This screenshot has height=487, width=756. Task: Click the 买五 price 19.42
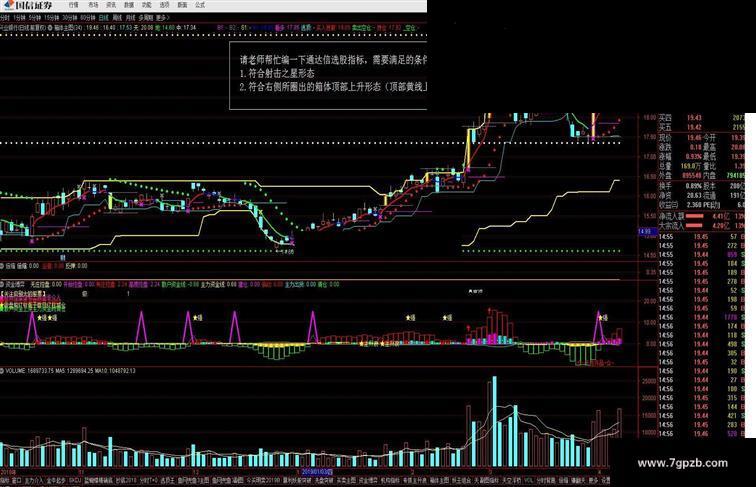pyautogui.click(x=694, y=127)
